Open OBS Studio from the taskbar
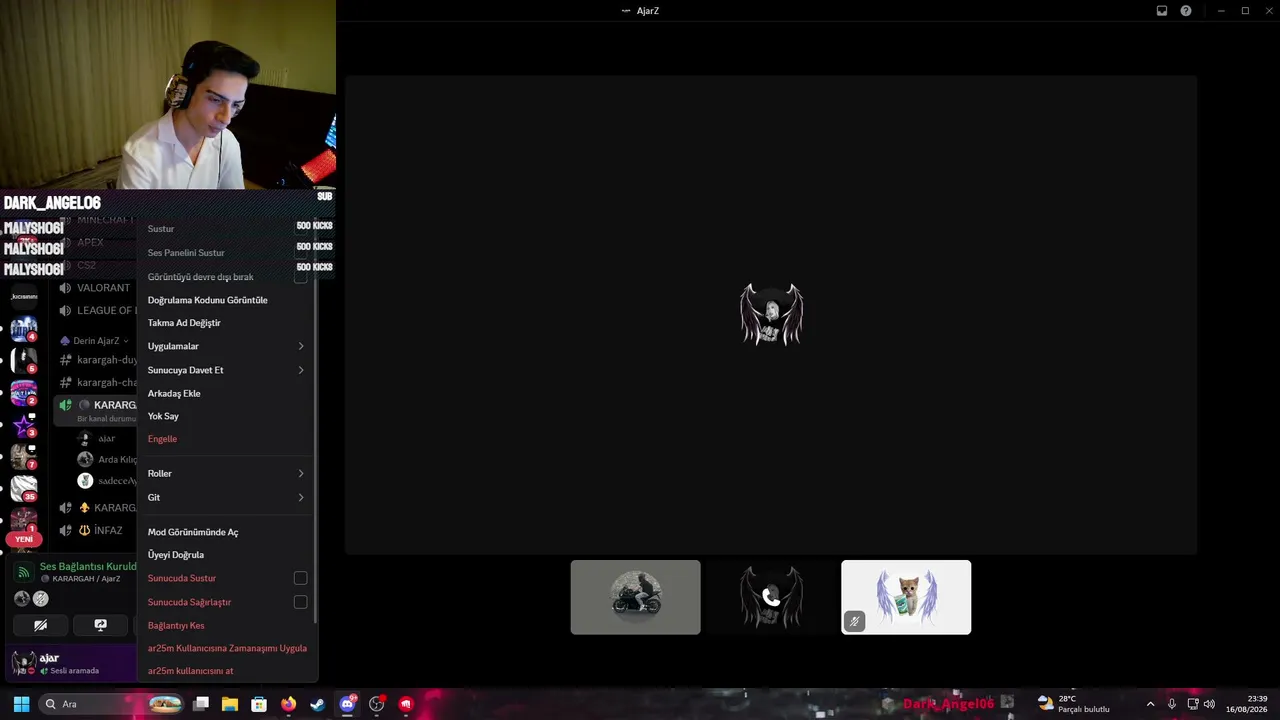 (x=377, y=704)
